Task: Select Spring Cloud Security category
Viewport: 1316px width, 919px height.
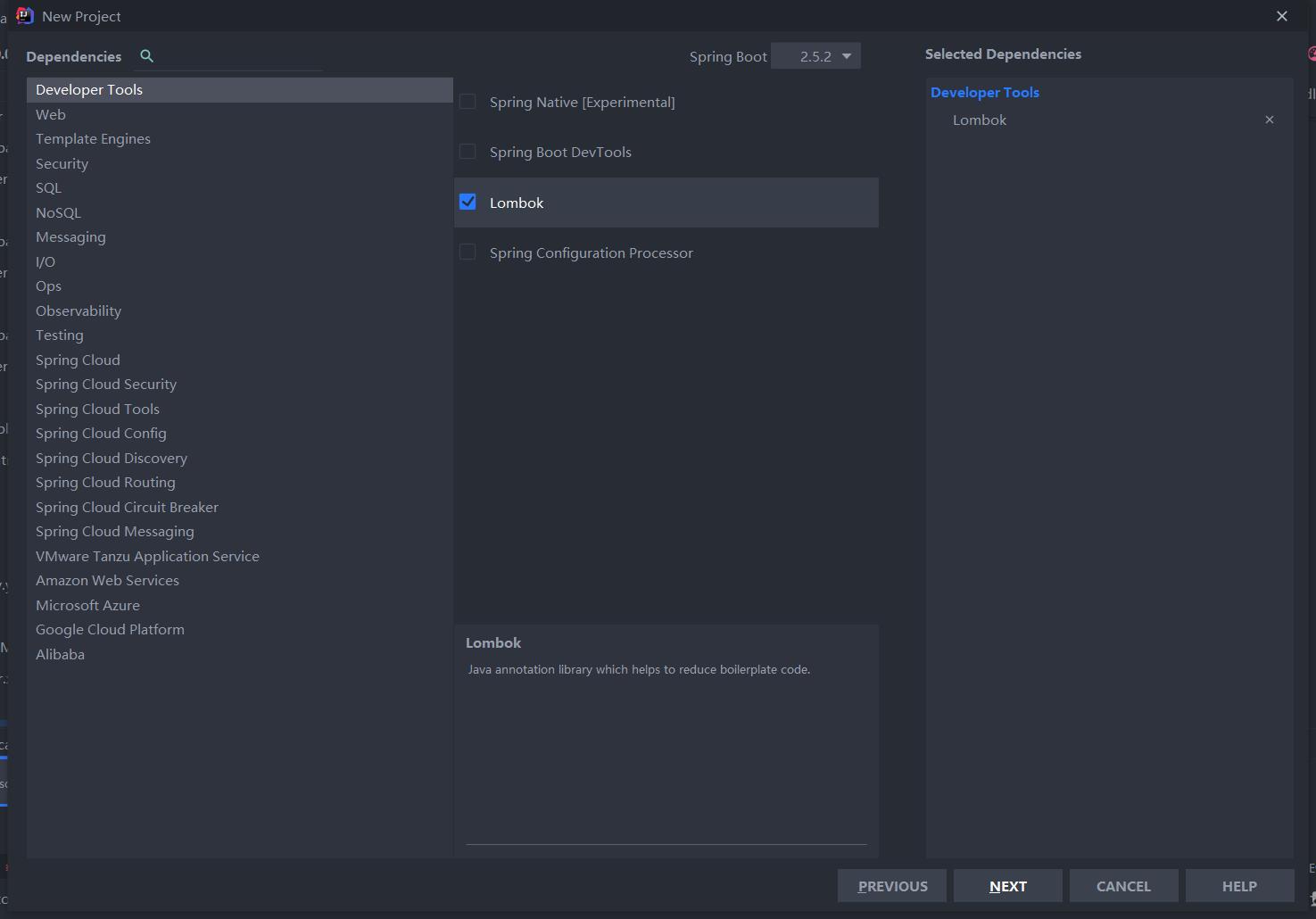Action: point(240,384)
